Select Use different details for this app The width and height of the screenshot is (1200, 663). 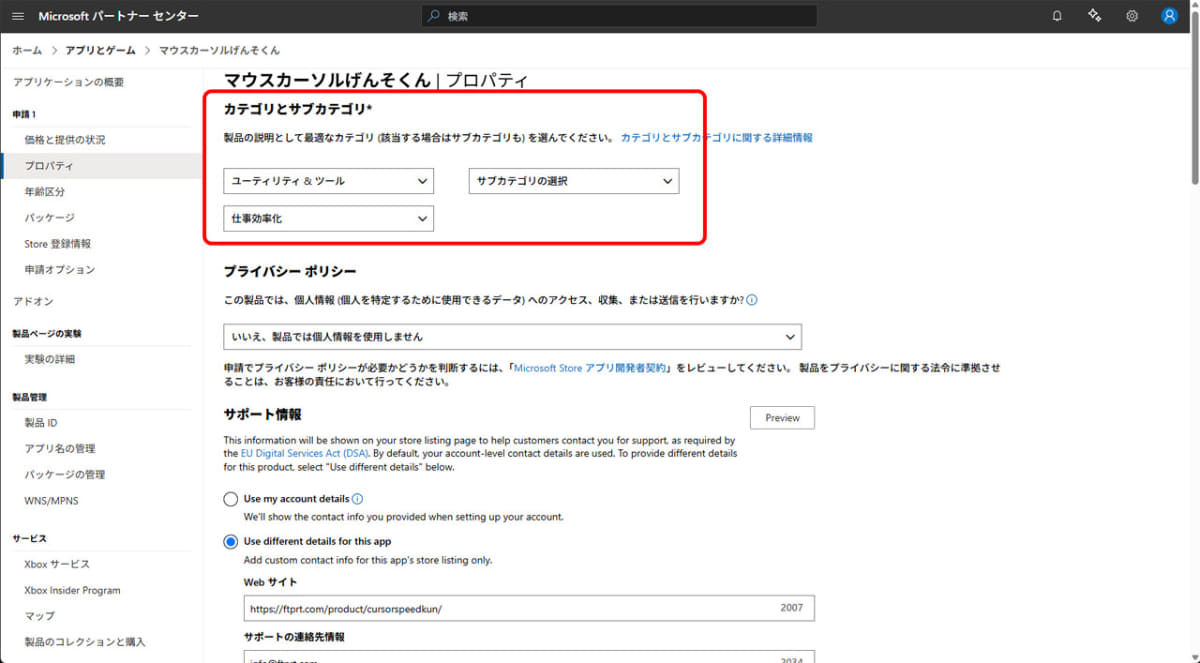coord(230,541)
